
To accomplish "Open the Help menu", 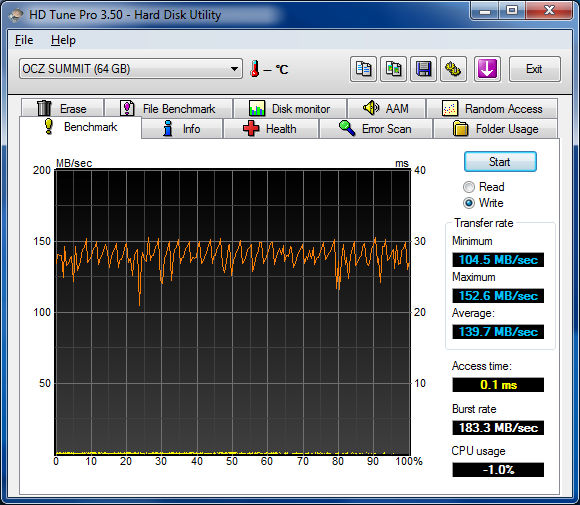I will click(63, 40).
